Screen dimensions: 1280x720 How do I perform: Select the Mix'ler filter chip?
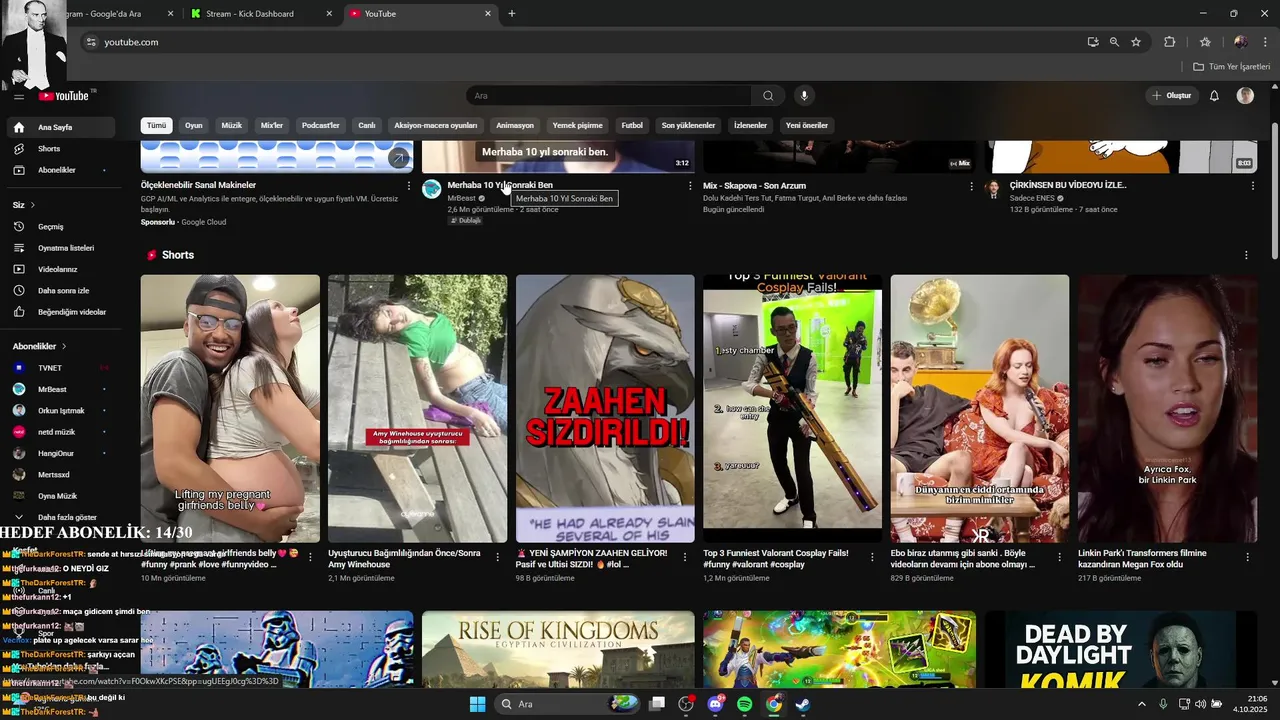tap(272, 126)
